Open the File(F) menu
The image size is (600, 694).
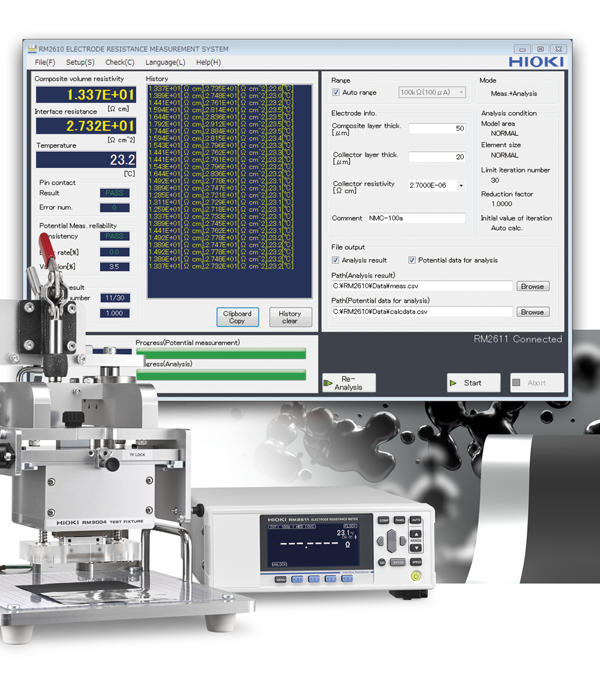(x=45, y=62)
